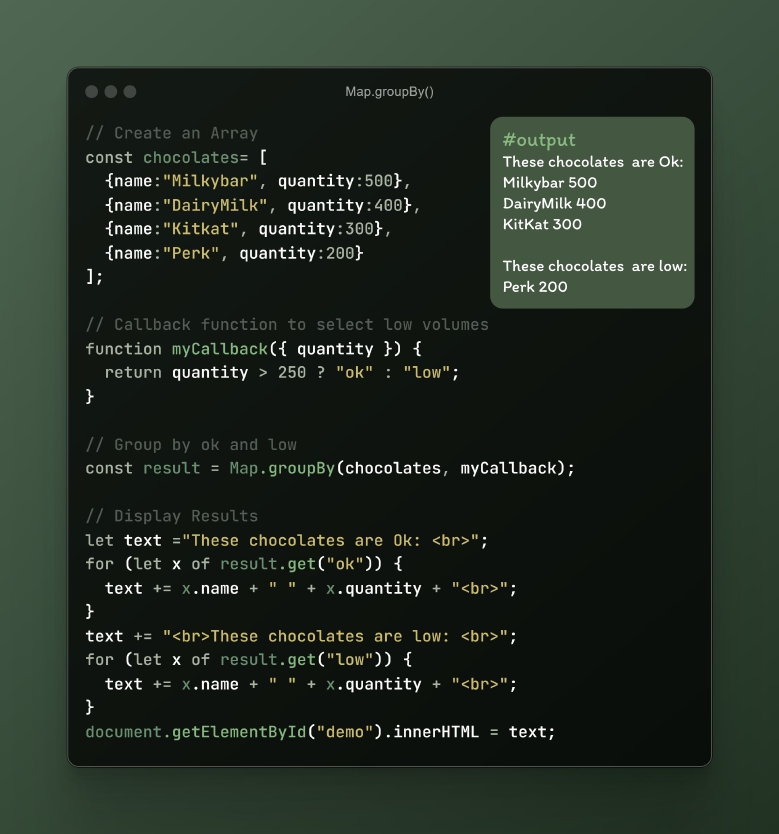Click the number 250 in return statement
The width and height of the screenshot is (779, 834).
click(292, 372)
